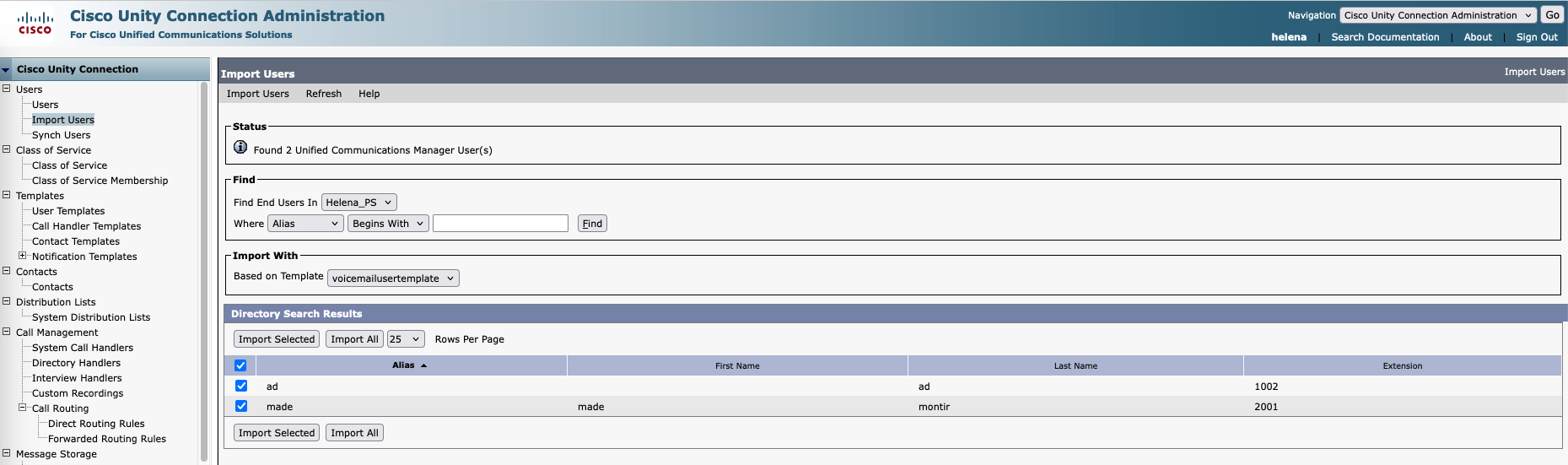The image size is (1568, 465).
Task: Click the Sign Out link
Action: coord(1536,37)
